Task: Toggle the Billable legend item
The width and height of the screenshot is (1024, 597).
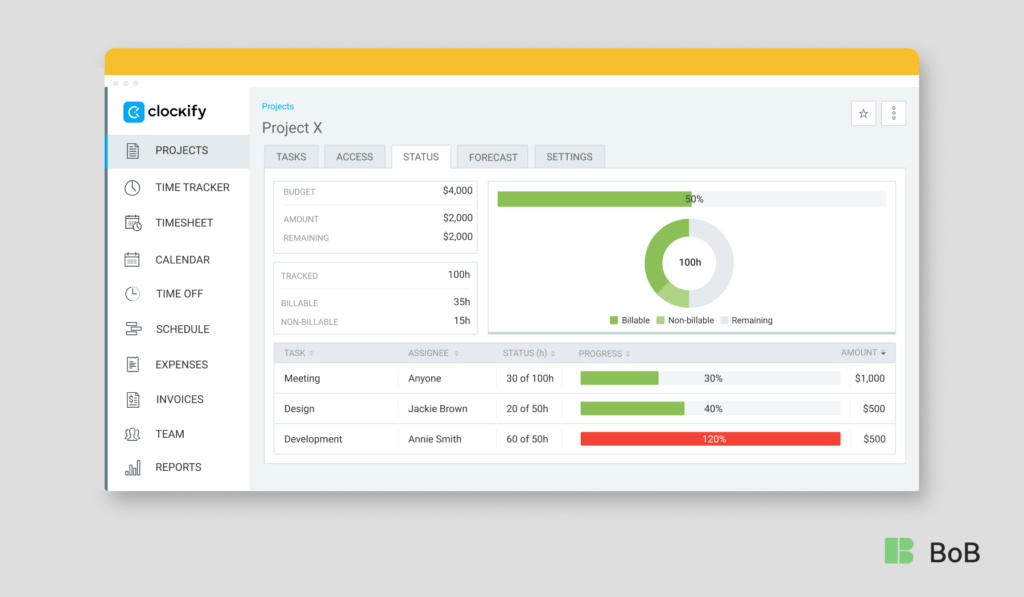Action: coord(627,320)
